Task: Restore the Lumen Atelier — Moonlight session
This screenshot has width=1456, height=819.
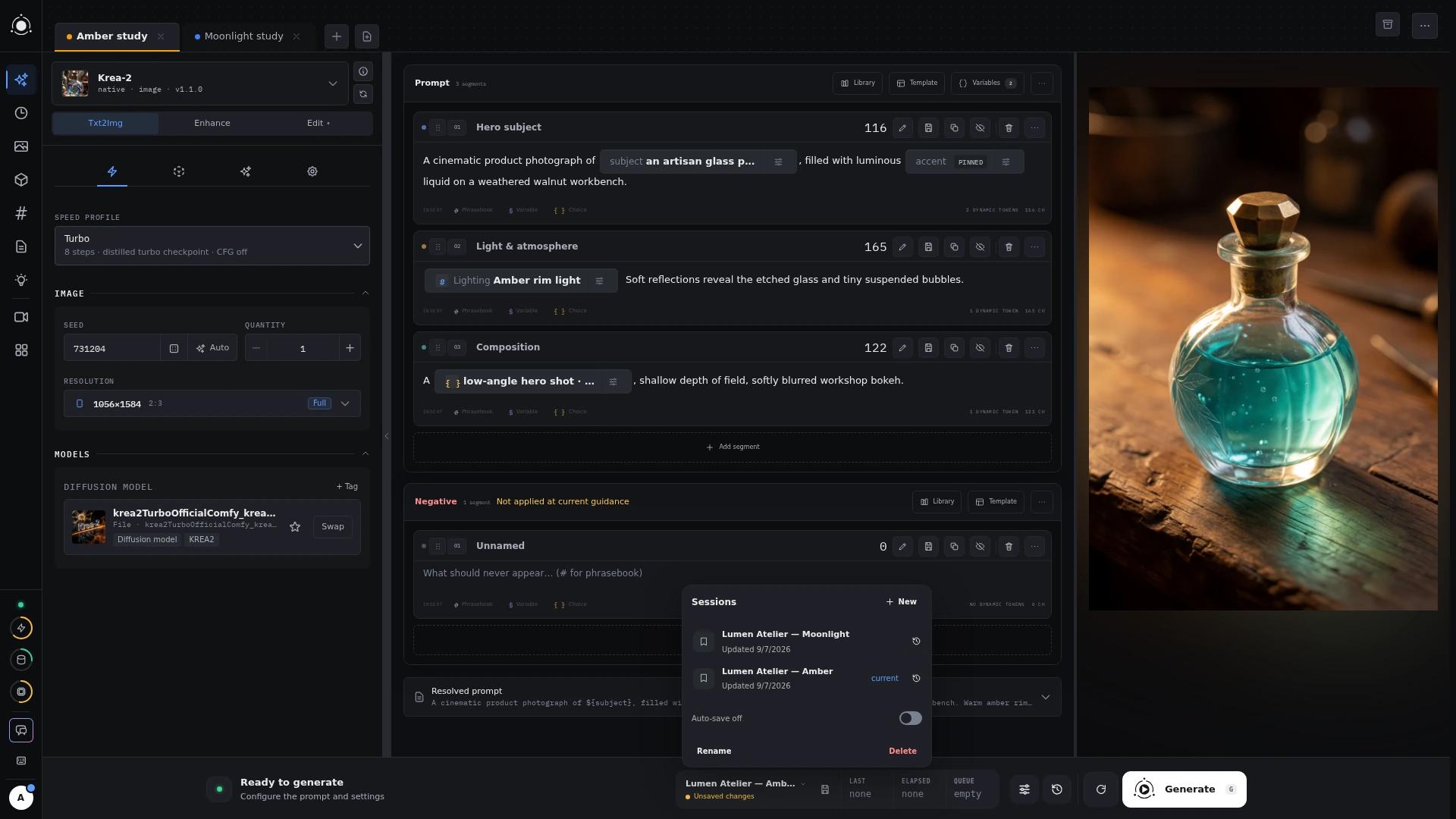Action: pyautogui.click(x=916, y=642)
